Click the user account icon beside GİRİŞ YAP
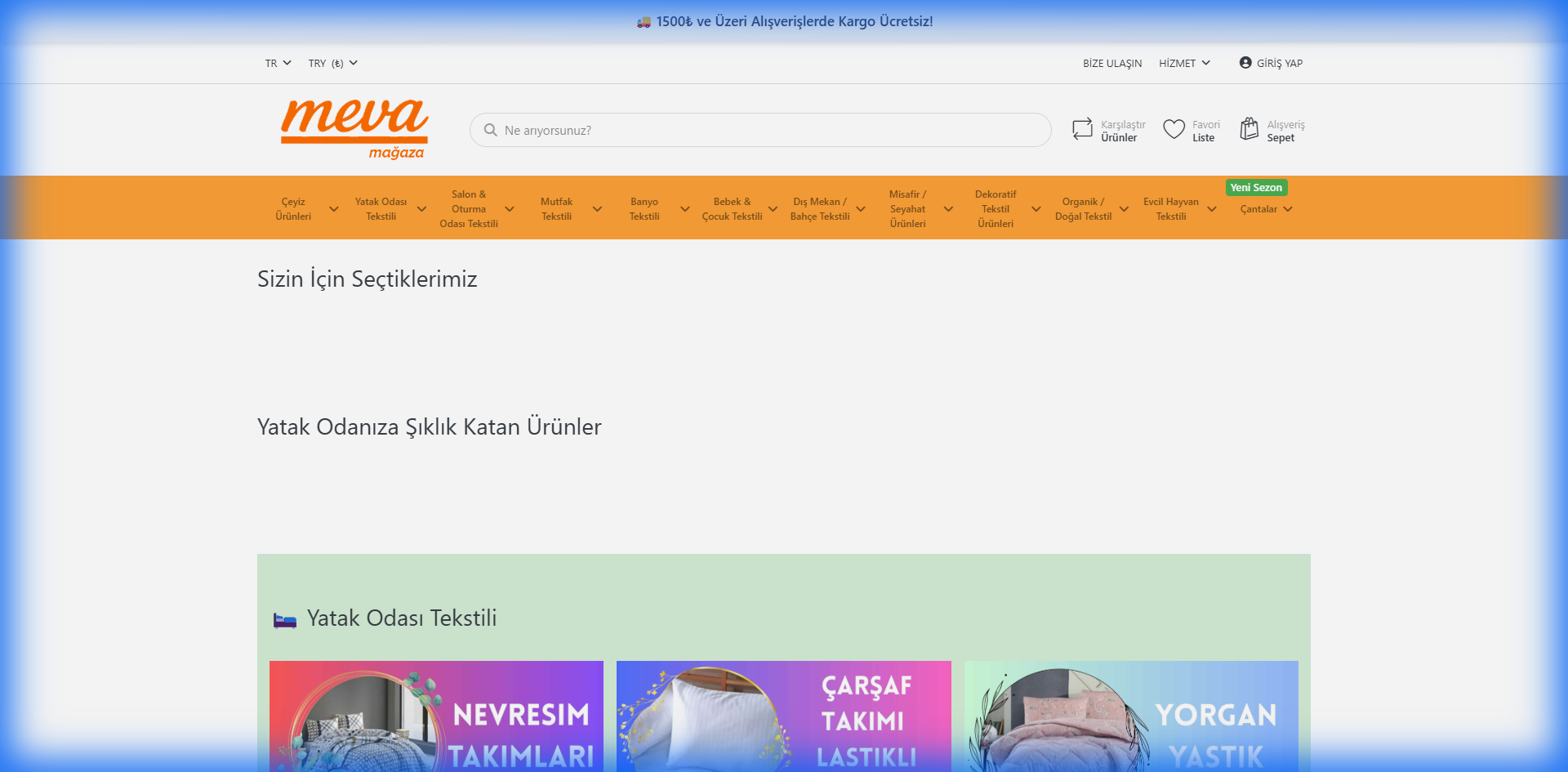The width and height of the screenshot is (1568, 772). 1245,63
